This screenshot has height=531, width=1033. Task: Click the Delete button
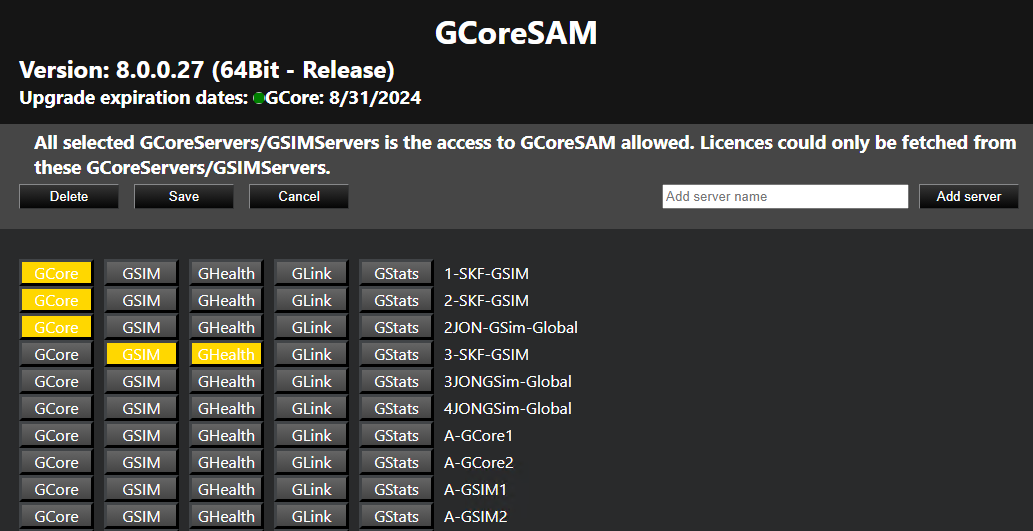click(x=69, y=196)
